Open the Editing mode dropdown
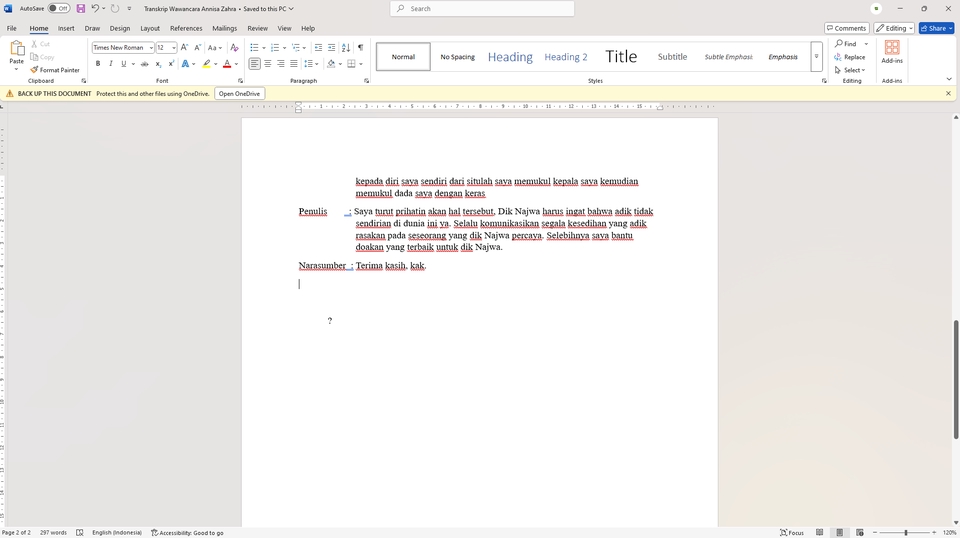960x538 pixels. pos(894,28)
